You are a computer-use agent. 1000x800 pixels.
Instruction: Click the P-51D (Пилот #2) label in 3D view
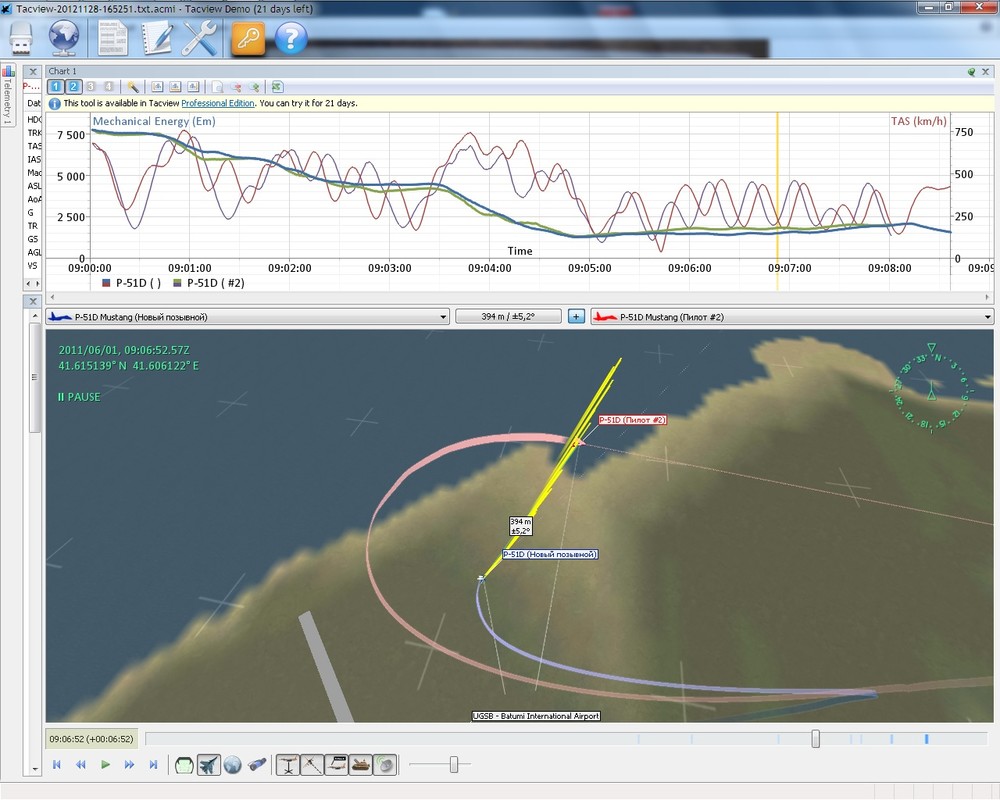point(633,420)
